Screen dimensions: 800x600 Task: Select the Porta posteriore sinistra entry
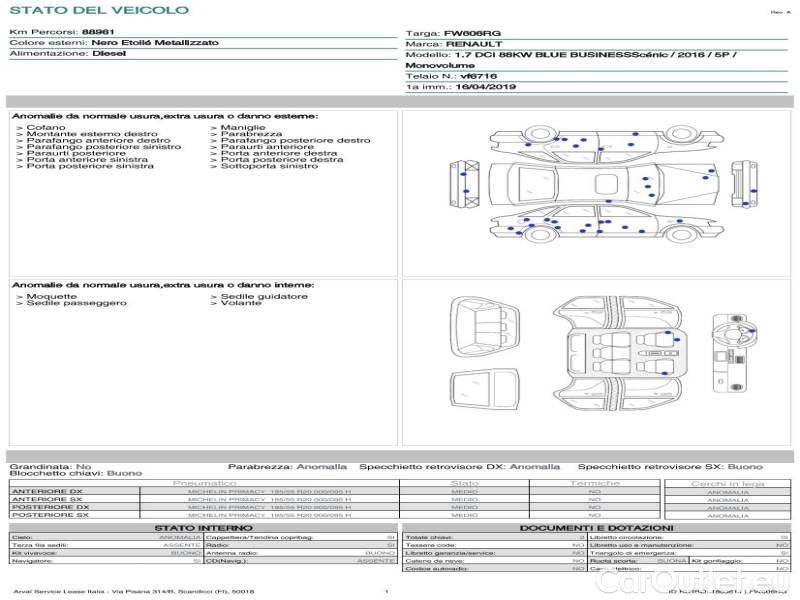(90, 166)
